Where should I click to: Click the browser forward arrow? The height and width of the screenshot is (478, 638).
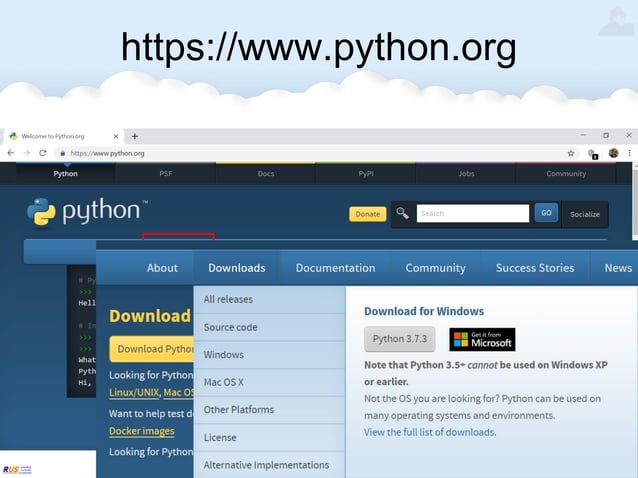click(x=27, y=153)
